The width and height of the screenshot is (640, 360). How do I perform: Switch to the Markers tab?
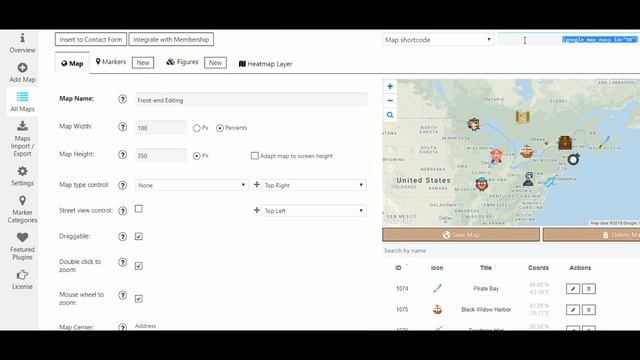[111, 62]
